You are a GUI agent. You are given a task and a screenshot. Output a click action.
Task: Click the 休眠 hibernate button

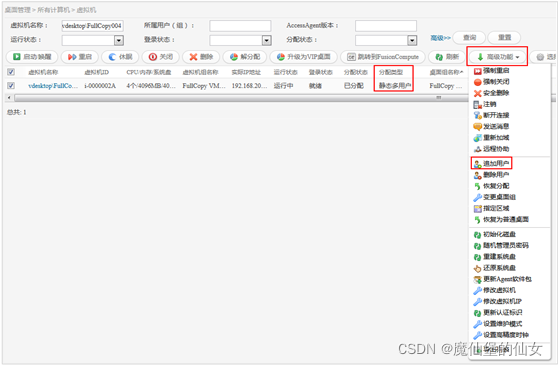point(120,57)
